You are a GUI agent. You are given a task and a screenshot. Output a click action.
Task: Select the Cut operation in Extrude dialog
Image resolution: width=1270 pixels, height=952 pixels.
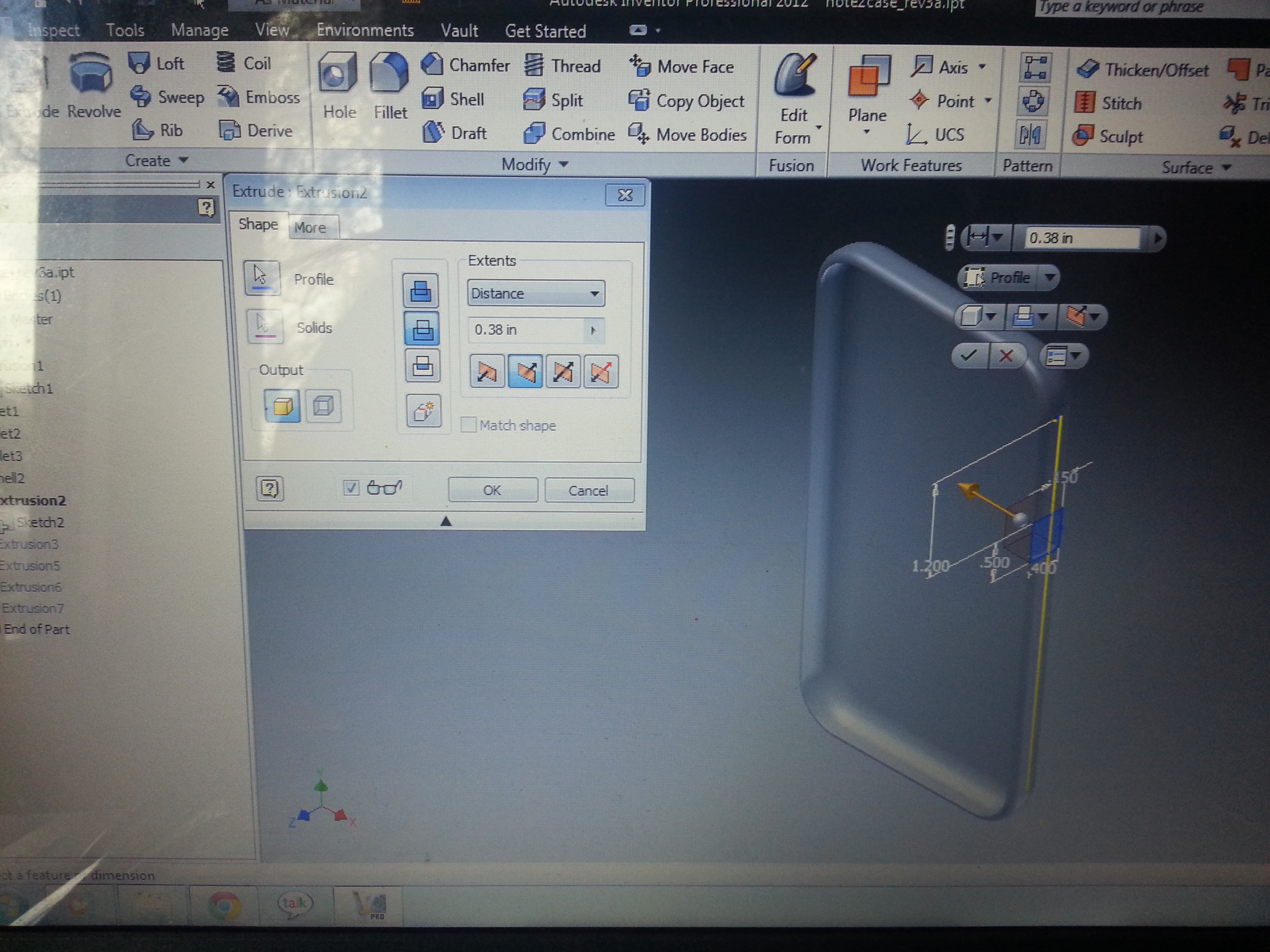(x=422, y=328)
